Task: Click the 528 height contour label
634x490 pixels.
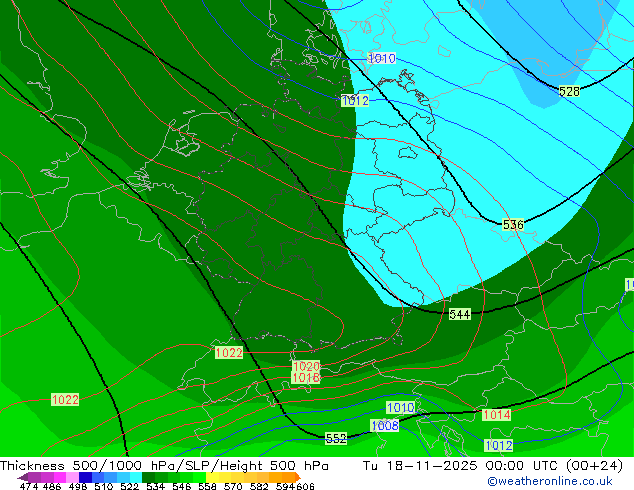Action: [x=569, y=91]
